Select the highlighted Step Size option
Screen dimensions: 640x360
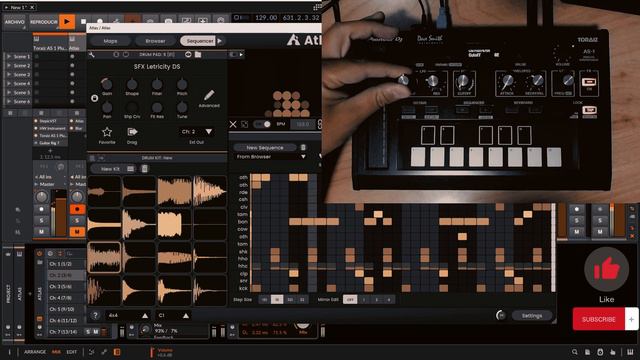pyautogui.click(x=277, y=300)
